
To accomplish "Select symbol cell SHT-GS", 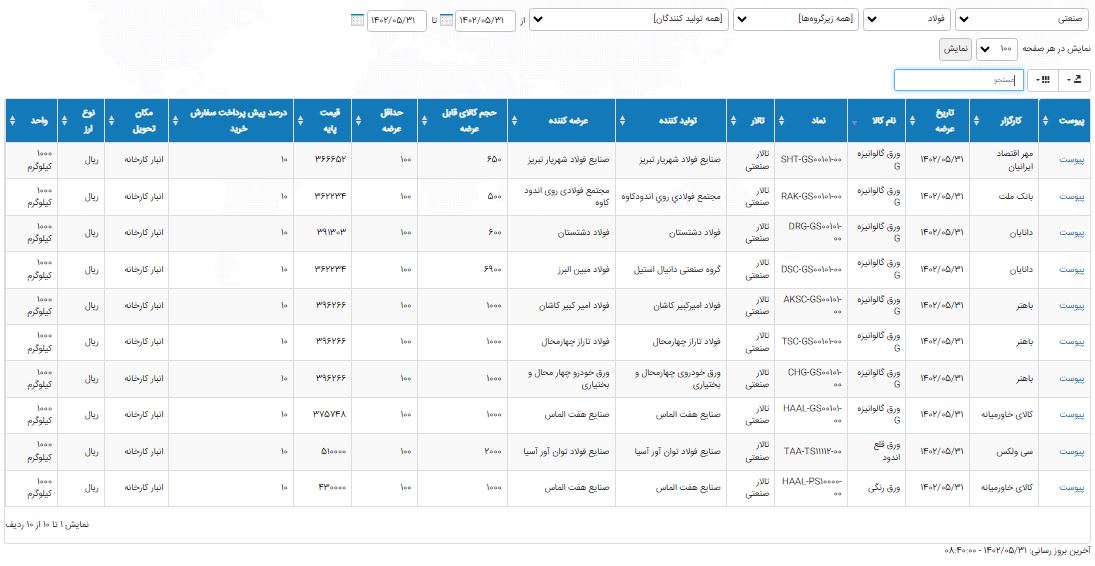I will pyautogui.click(x=811, y=159).
